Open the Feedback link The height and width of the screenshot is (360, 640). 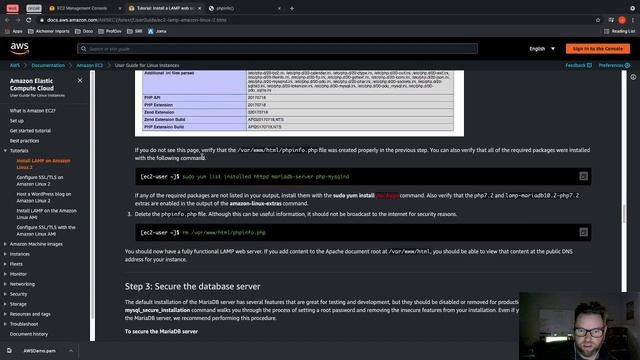tap(578, 65)
